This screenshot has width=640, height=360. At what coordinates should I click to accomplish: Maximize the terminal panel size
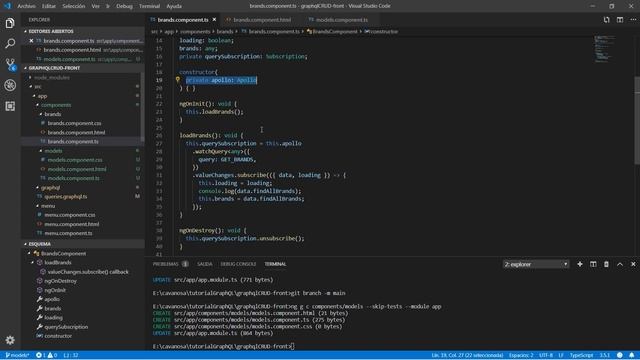(620, 264)
